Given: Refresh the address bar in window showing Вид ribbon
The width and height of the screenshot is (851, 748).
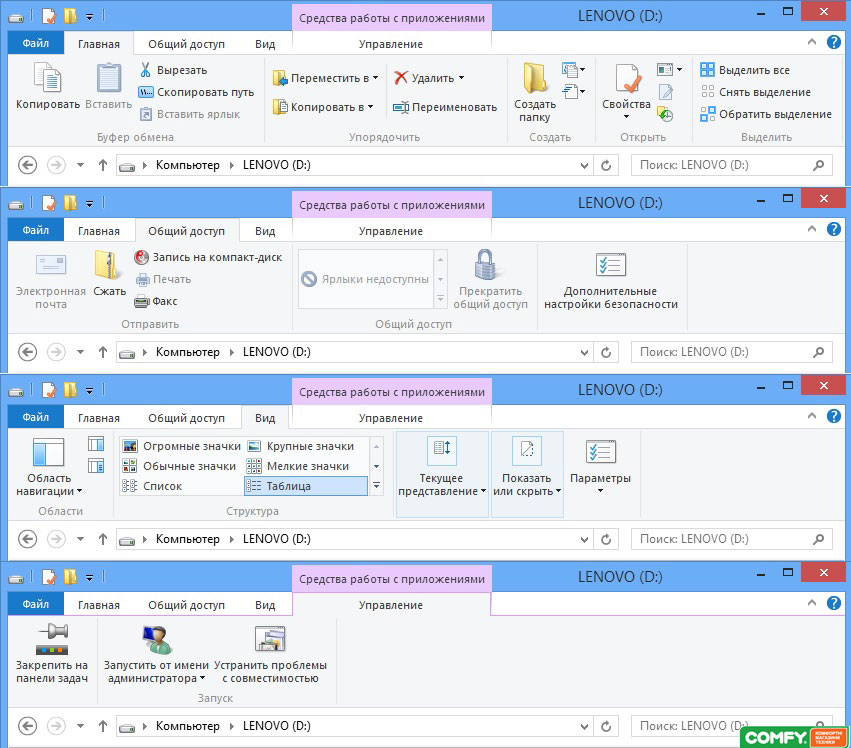Looking at the screenshot, I should (606, 539).
